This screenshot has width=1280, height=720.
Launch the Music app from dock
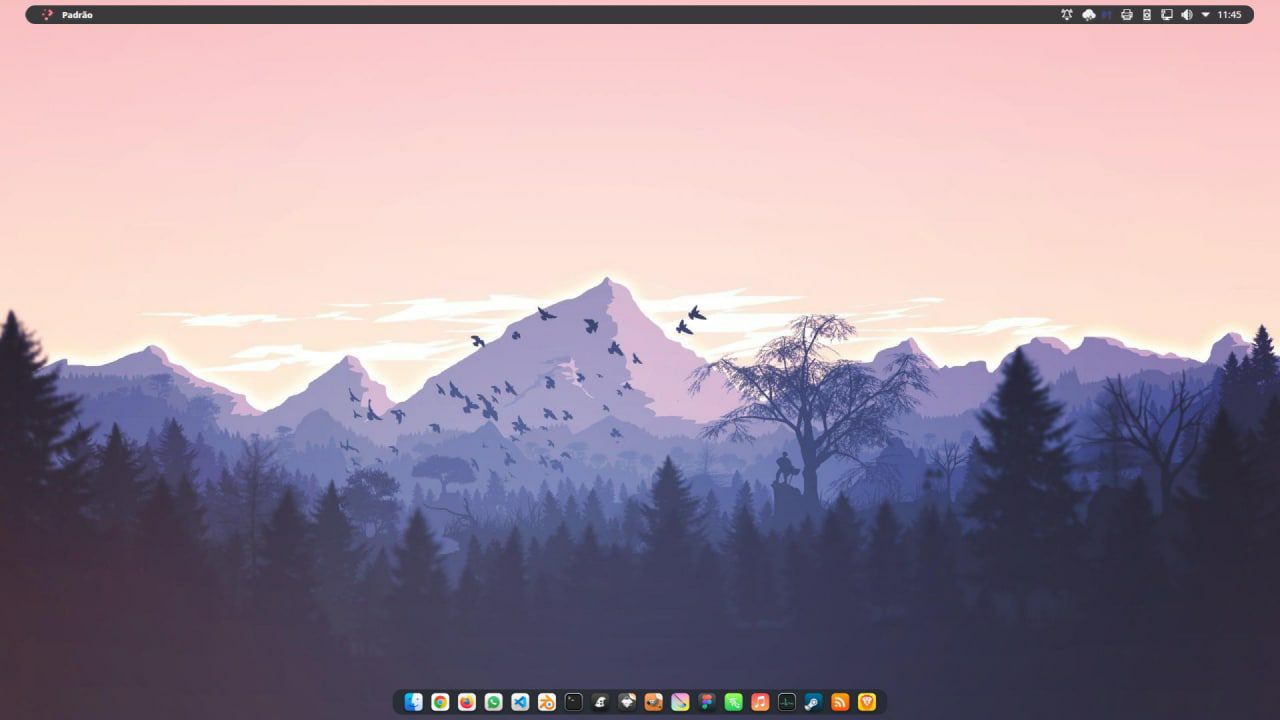coord(760,702)
